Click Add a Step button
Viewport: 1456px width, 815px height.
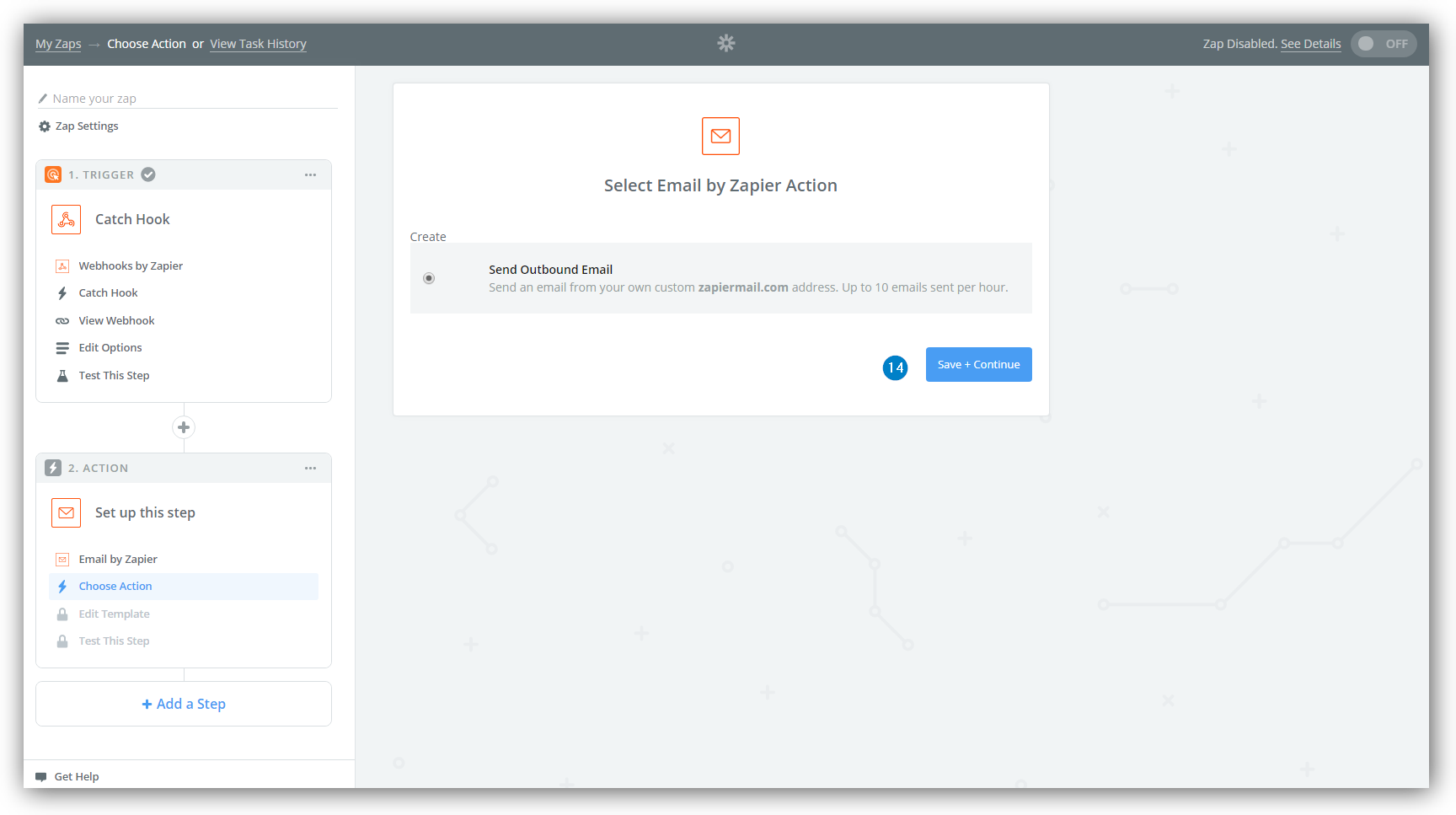click(x=184, y=704)
